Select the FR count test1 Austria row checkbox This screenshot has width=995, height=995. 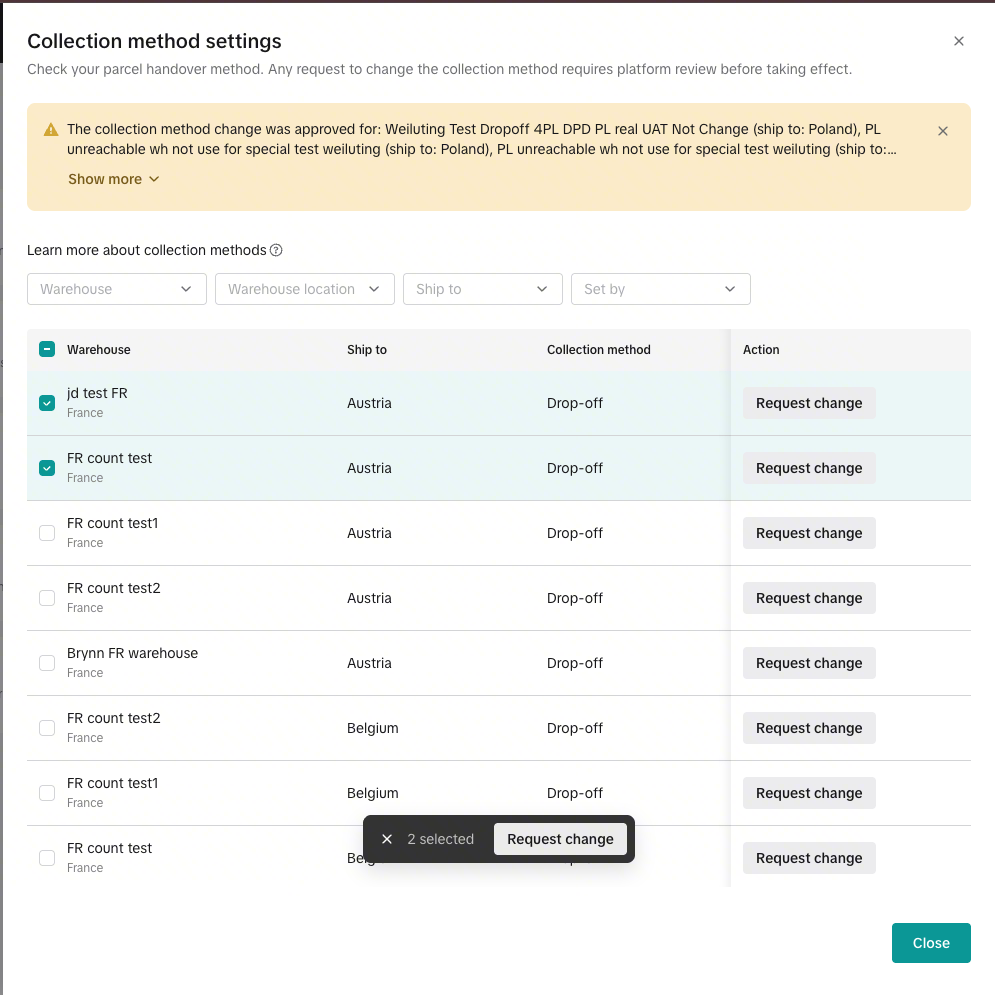(47, 533)
